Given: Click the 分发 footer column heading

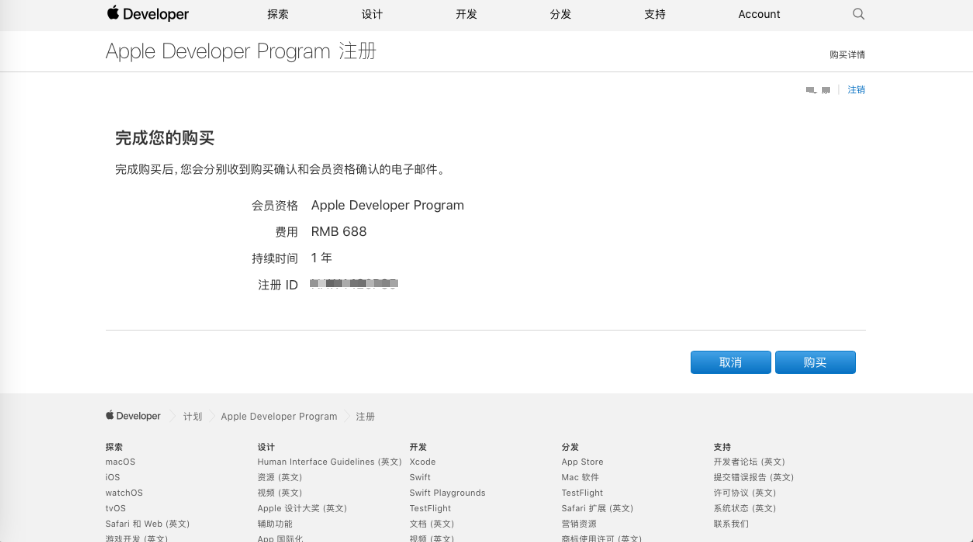Looking at the screenshot, I should 570,447.
